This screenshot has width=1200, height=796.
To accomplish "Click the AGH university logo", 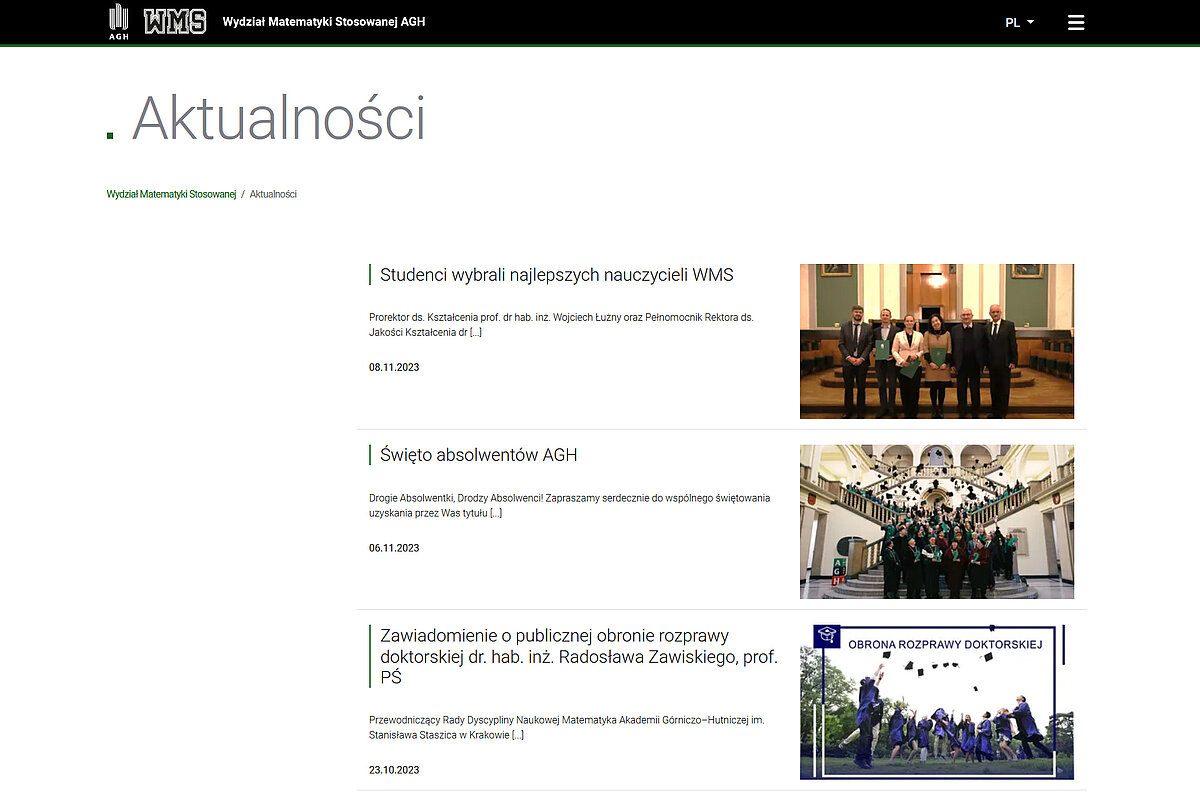I will pos(119,22).
